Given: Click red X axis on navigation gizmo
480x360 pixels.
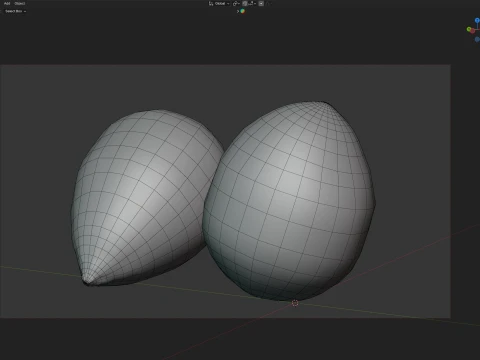Looking at the screenshot, I should 472,31.
